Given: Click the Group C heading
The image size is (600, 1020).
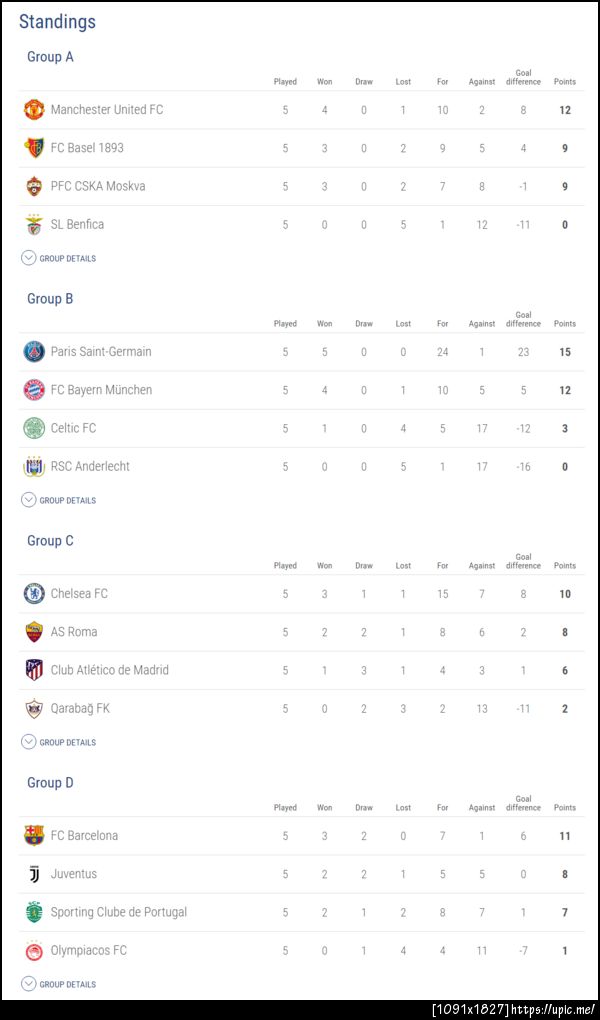Looking at the screenshot, I should [50, 541].
